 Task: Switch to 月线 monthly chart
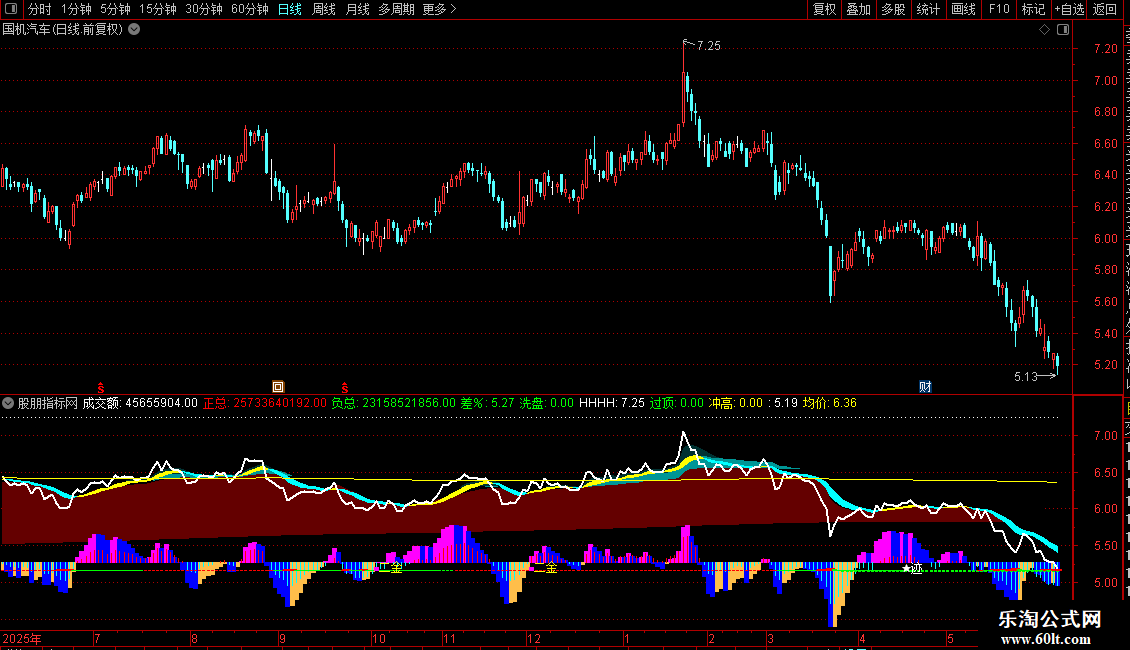pos(357,9)
